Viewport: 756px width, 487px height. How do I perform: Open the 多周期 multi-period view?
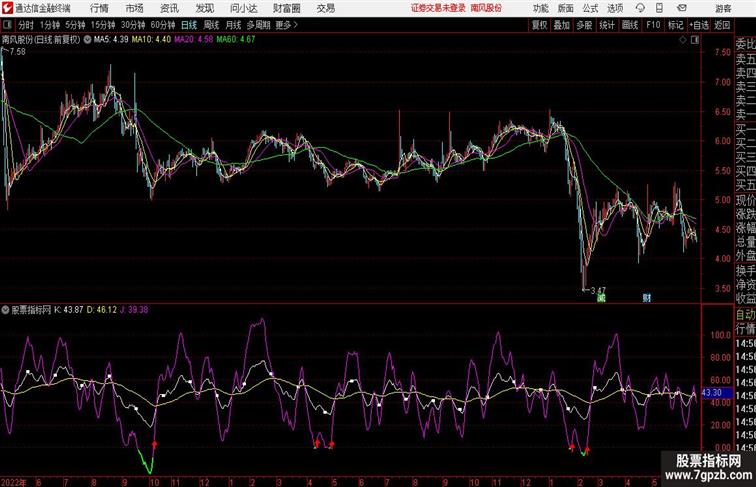(258, 25)
